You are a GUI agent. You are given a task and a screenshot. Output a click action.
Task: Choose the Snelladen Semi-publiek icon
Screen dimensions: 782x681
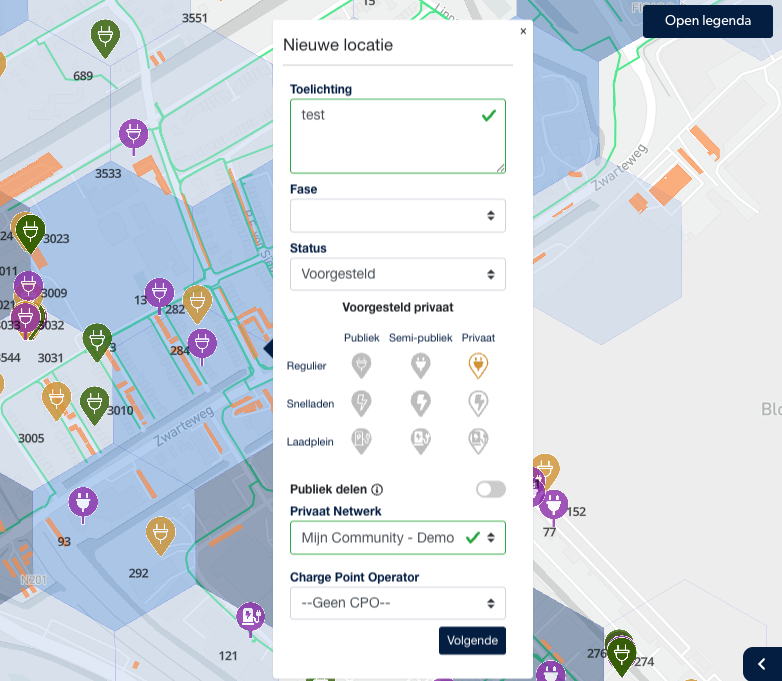tap(420, 403)
